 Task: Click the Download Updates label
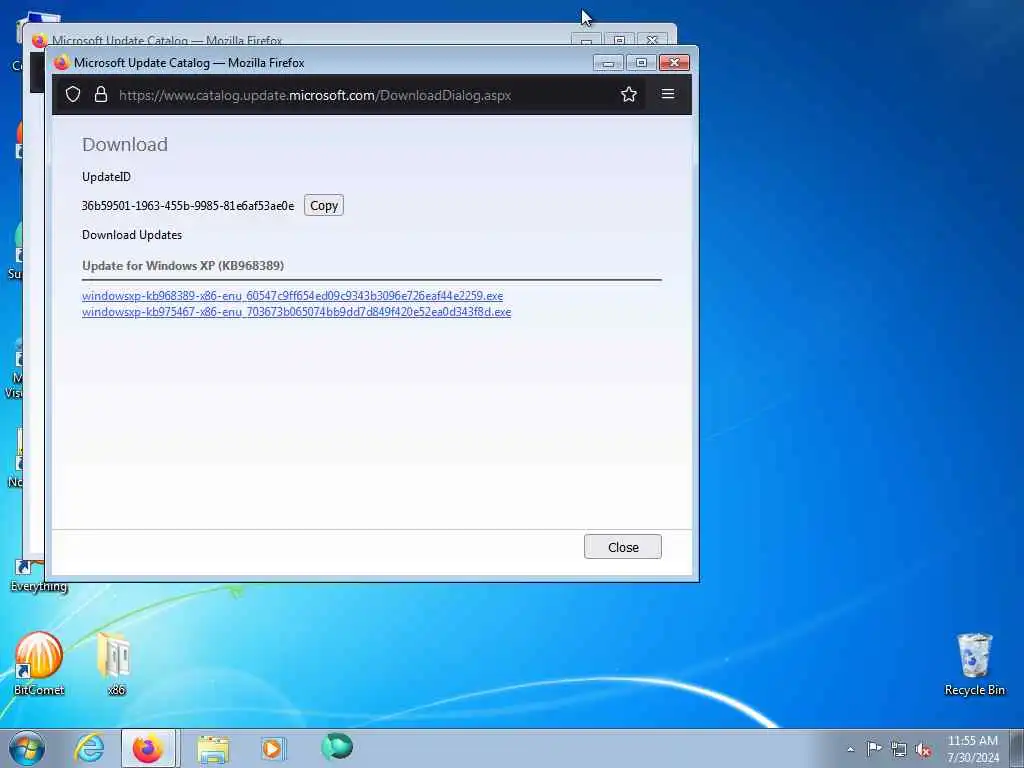[x=132, y=235]
